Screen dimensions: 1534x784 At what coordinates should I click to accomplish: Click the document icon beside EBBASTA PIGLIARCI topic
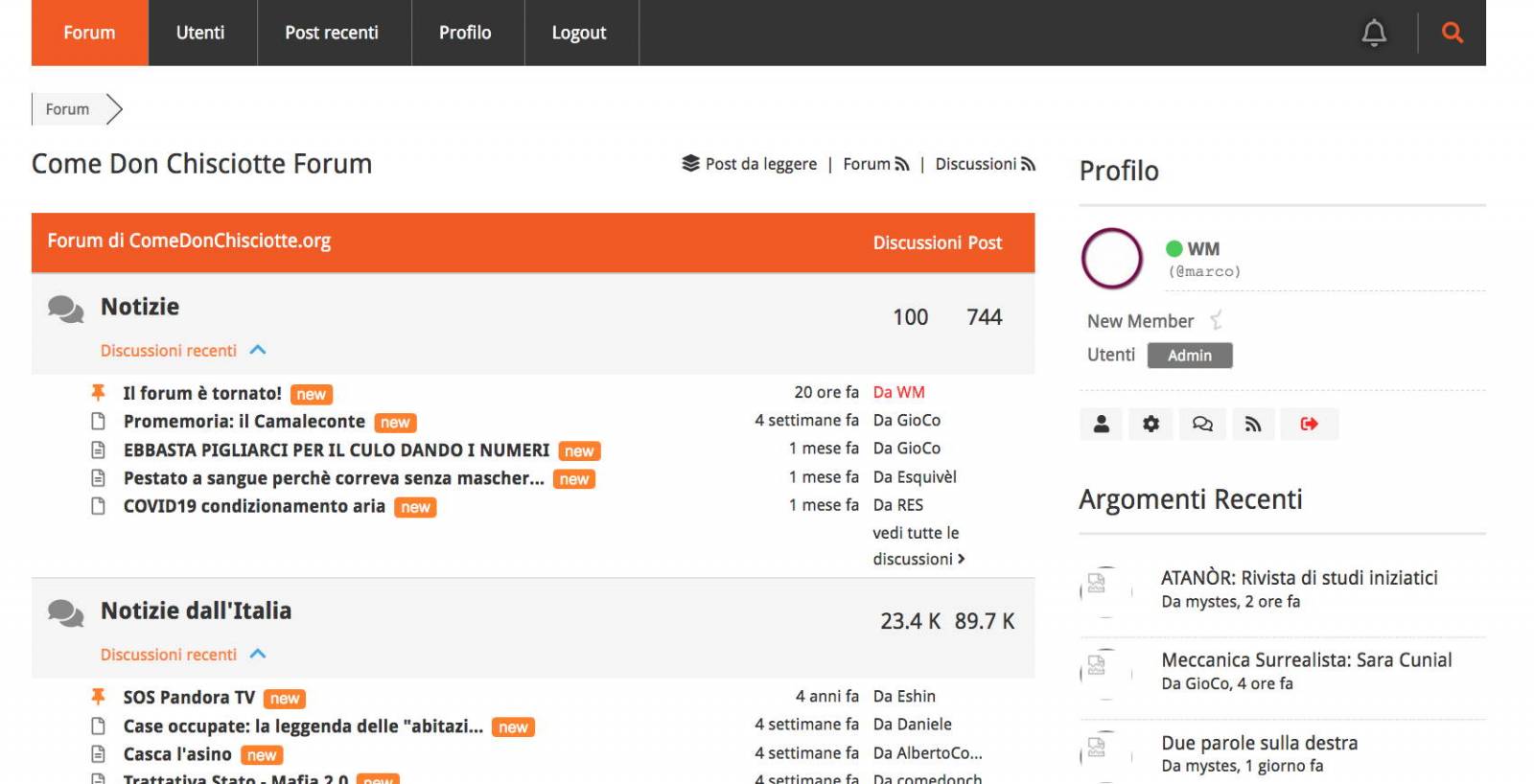tap(98, 450)
